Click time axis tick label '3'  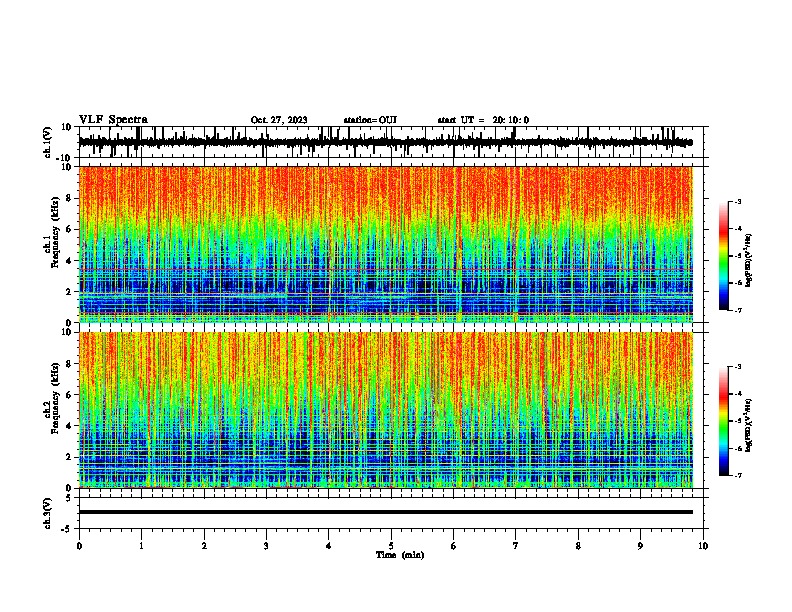coord(266,546)
